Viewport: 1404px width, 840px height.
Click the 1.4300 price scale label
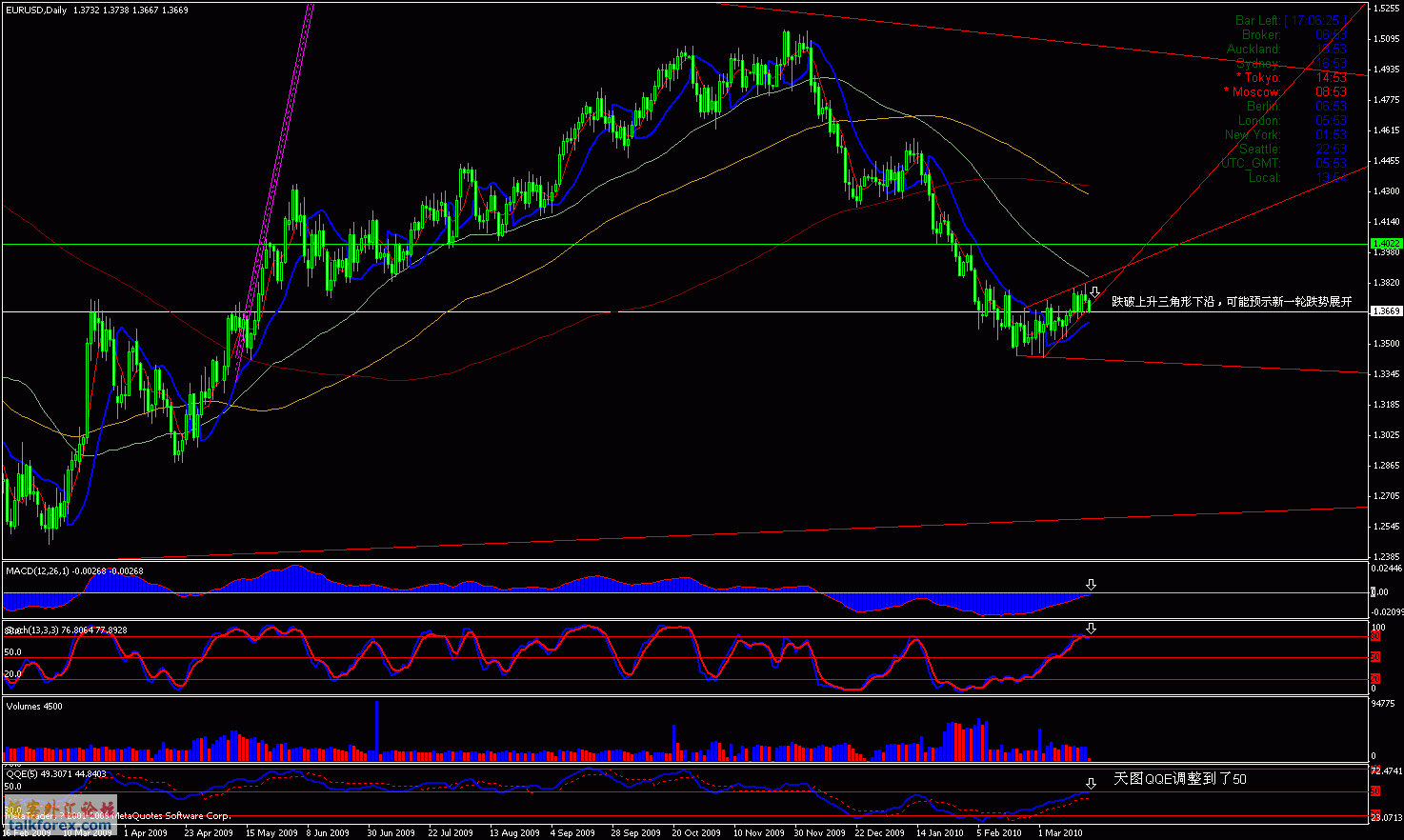1386,191
